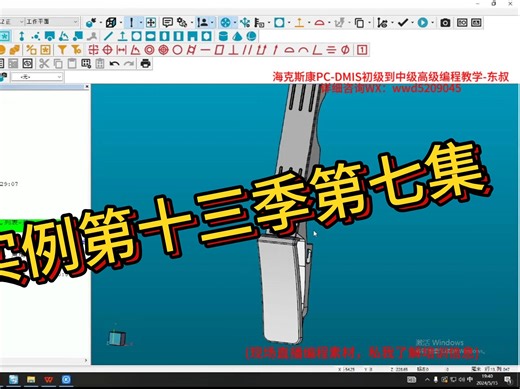Open the perpendicularity dimension icon
Image resolution: width=520 pixels, height=389 pixels.
tap(233, 50)
